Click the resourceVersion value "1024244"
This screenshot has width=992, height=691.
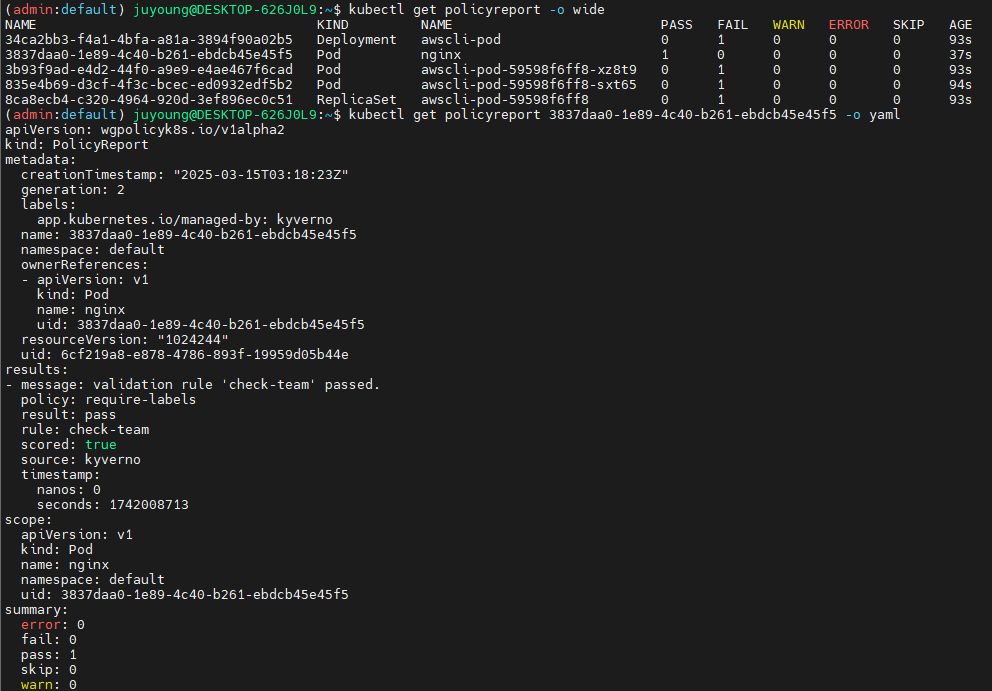193,340
